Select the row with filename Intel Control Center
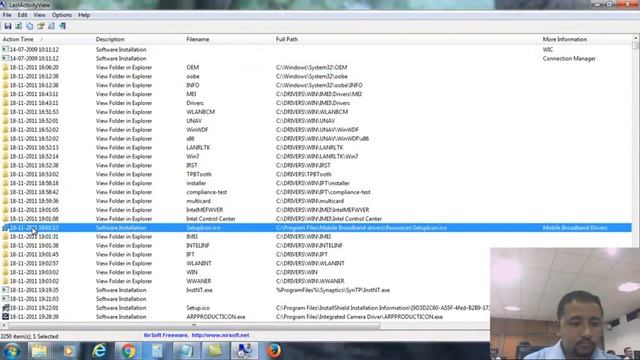The width and height of the screenshot is (640, 360). pos(316,219)
